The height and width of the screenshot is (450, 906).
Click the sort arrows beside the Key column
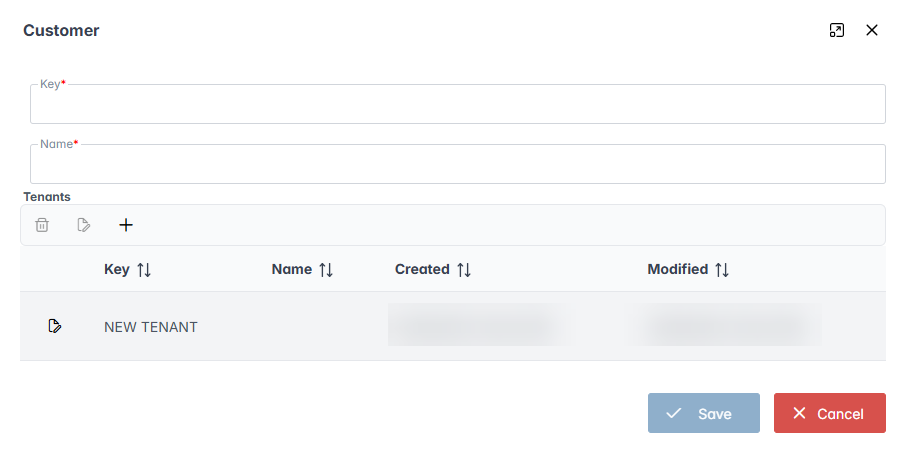tap(144, 270)
